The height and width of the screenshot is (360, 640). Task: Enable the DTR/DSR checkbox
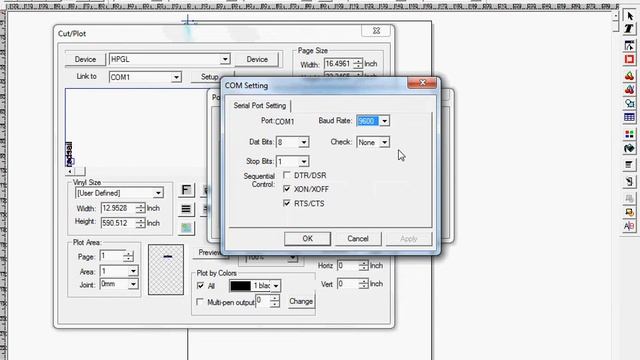(x=287, y=175)
